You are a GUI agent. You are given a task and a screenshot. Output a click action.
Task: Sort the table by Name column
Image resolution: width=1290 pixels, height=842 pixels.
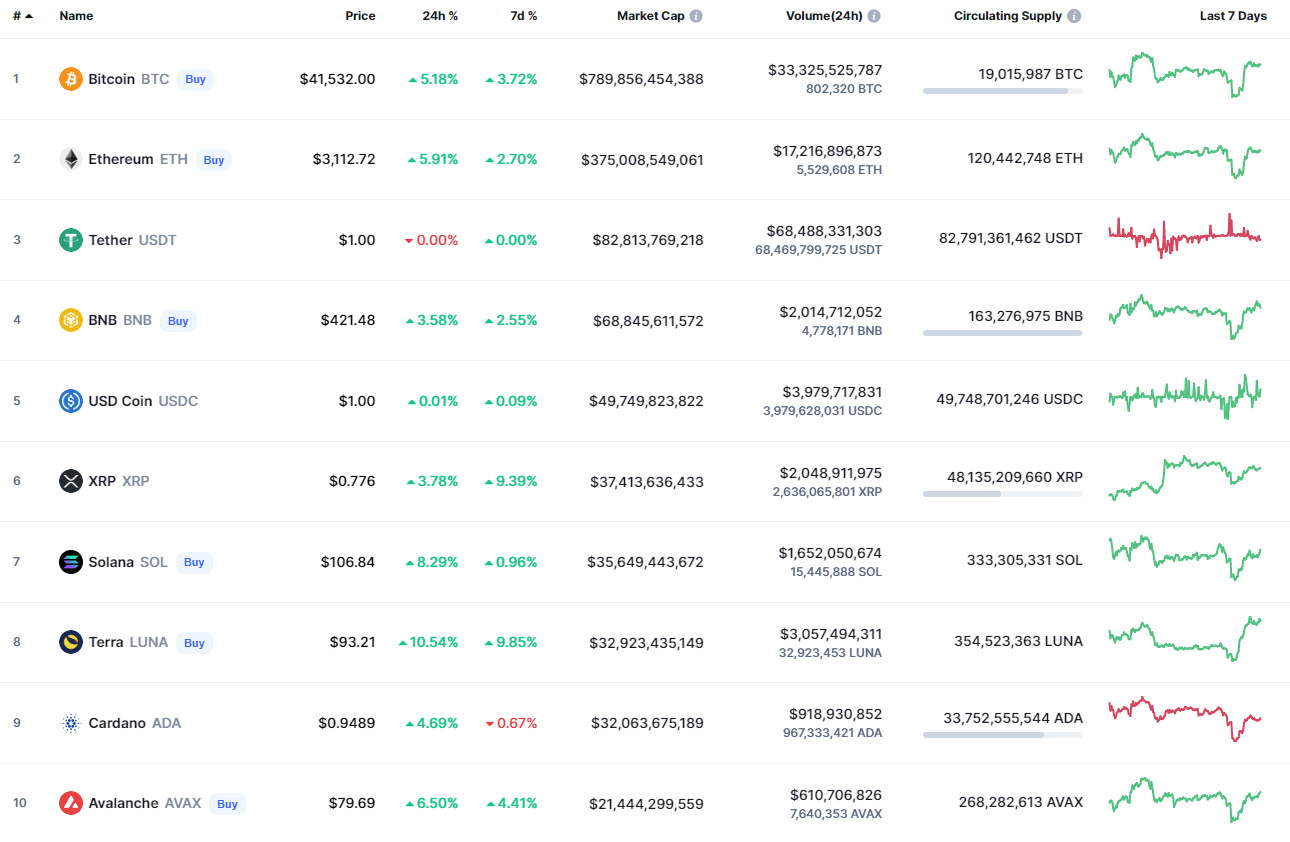coord(76,16)
